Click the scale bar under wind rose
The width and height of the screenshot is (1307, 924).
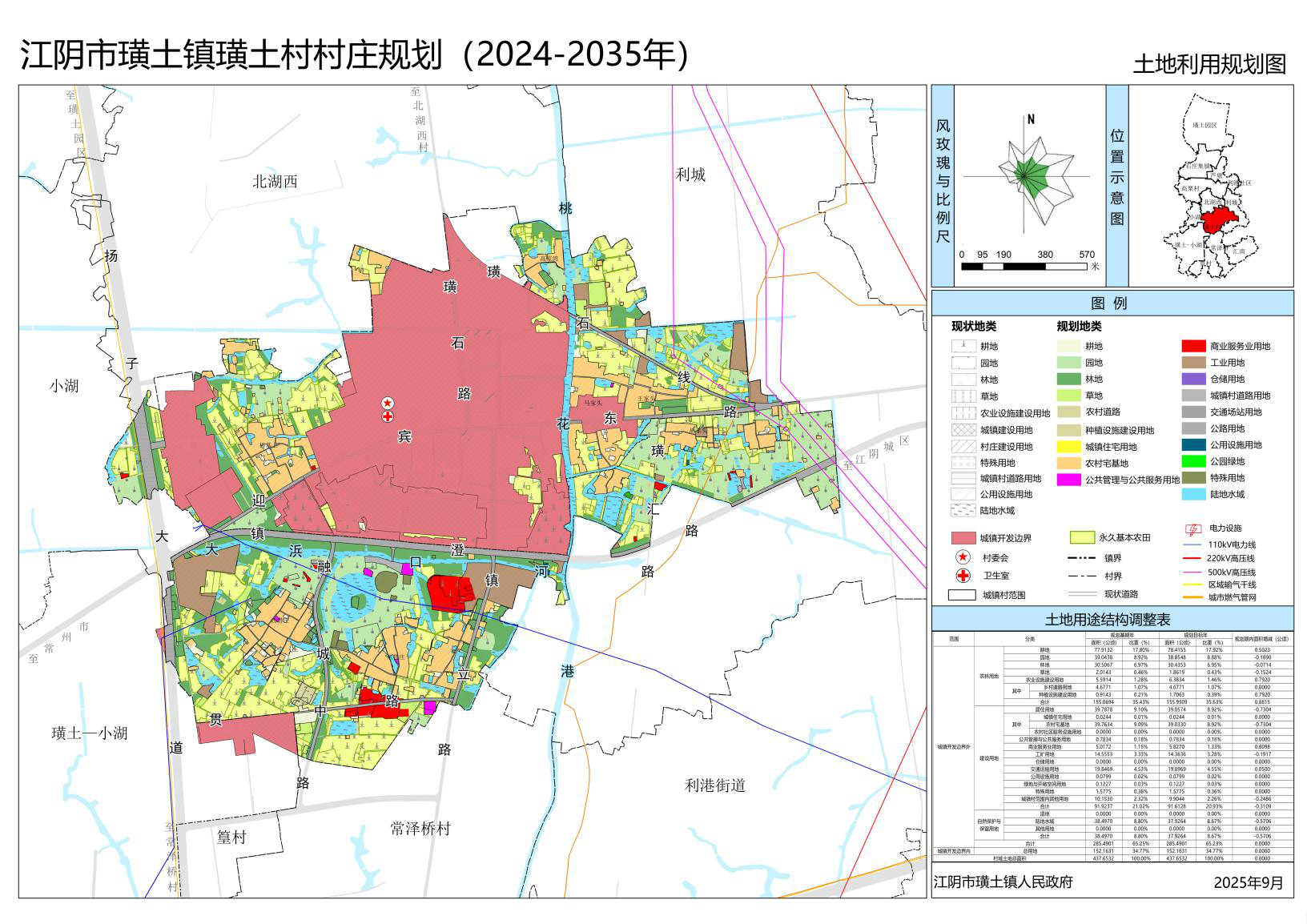[x=1027, y=266]
